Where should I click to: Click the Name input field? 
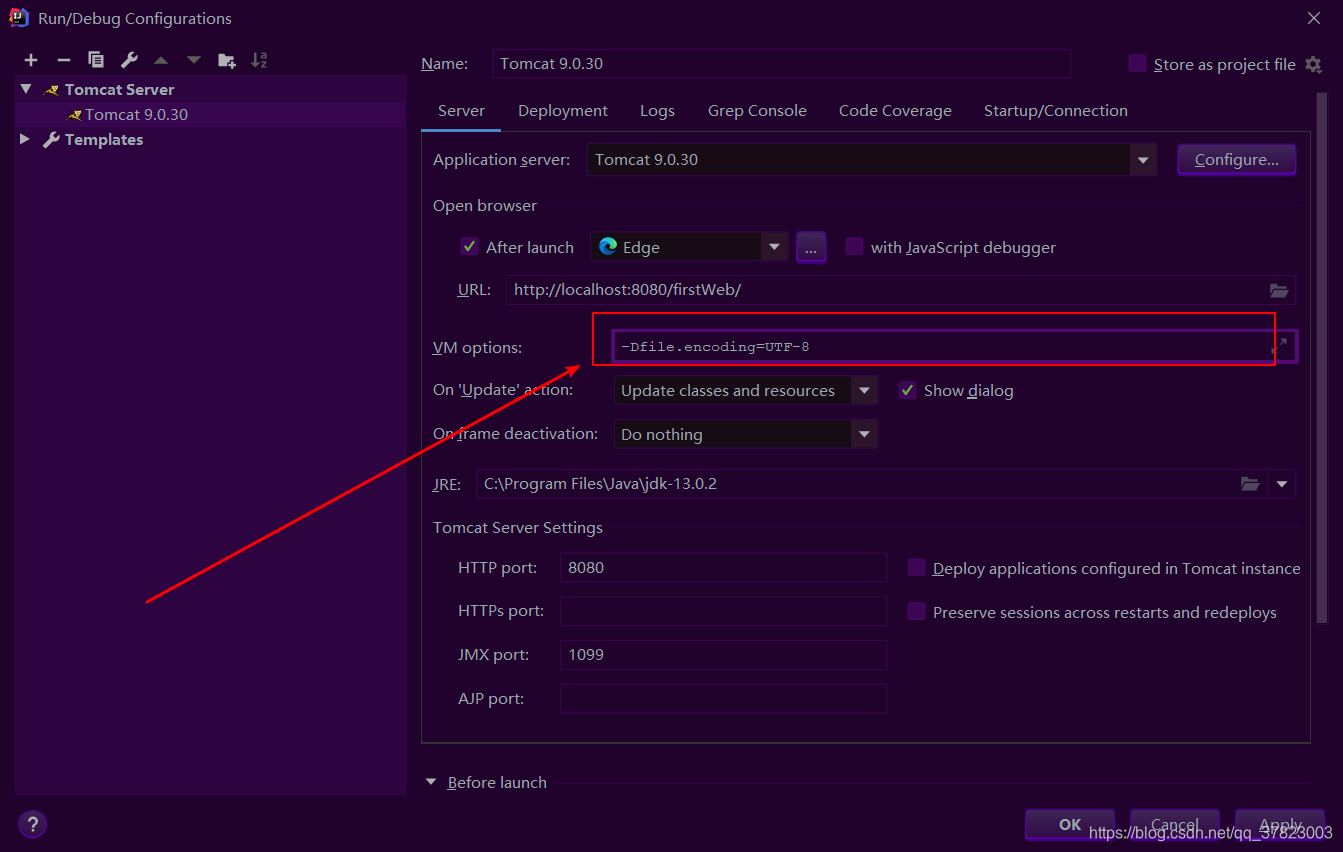click(782, 64)
